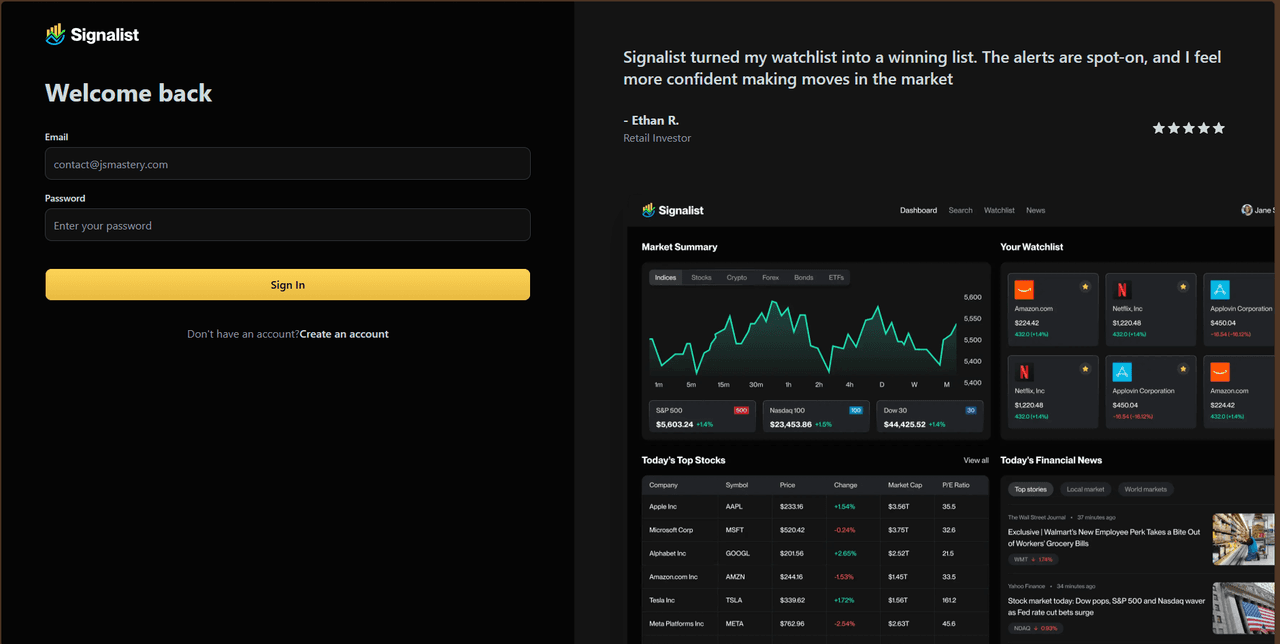Switch to the Bonds tab

click(x=803, y=277)
